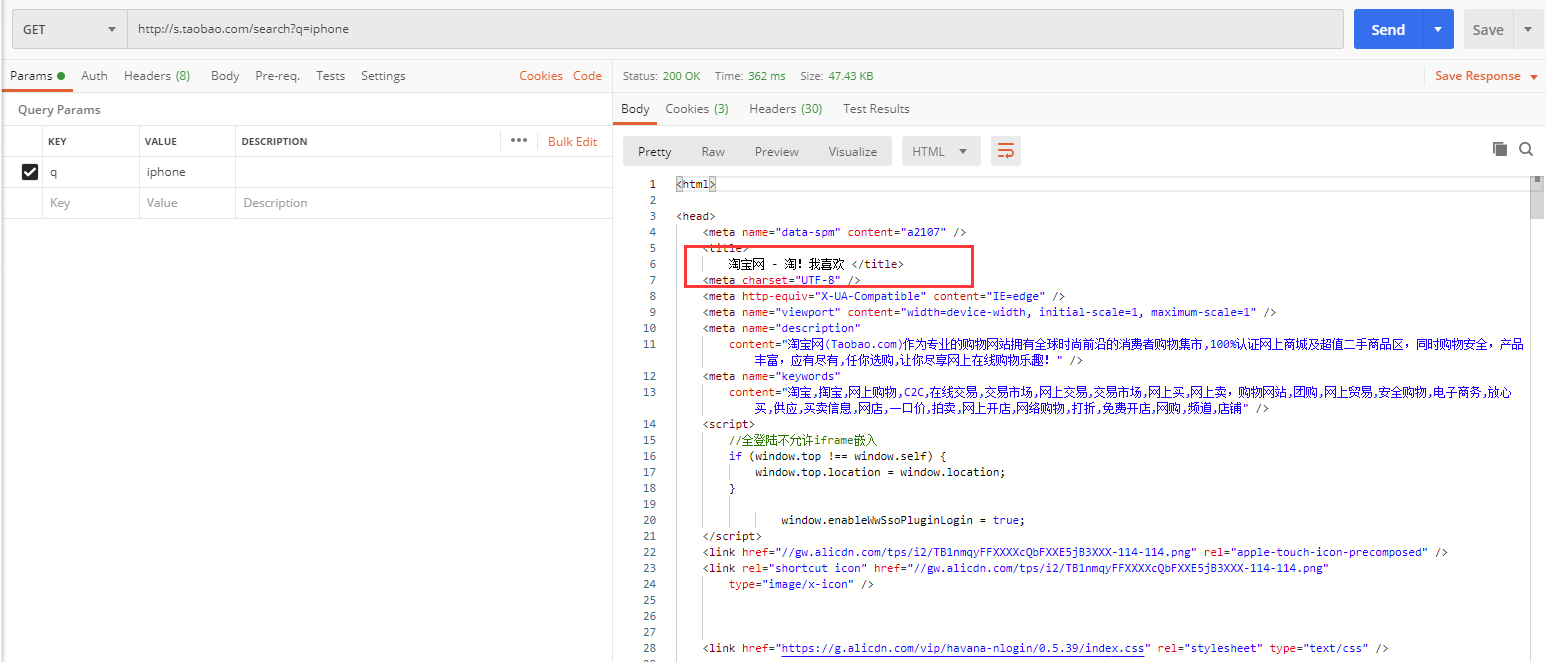Open the request Body tab
The width and height of the screenshot is (1546, 662).
tap(225, 76)
